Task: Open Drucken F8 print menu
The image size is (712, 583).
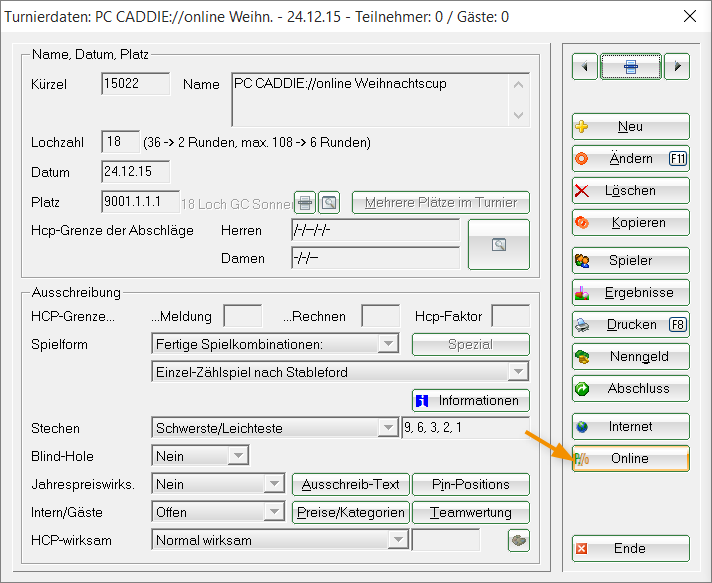Action: [x=631, y=325]
